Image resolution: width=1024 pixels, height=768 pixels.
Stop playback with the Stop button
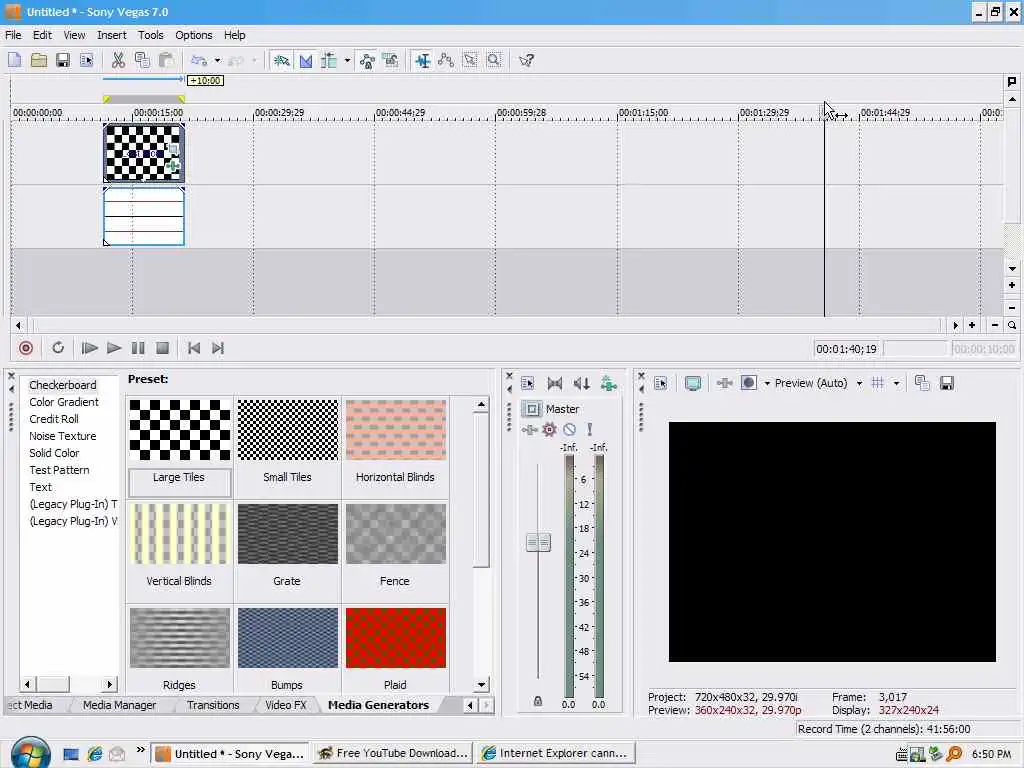[x=163, y=348]
